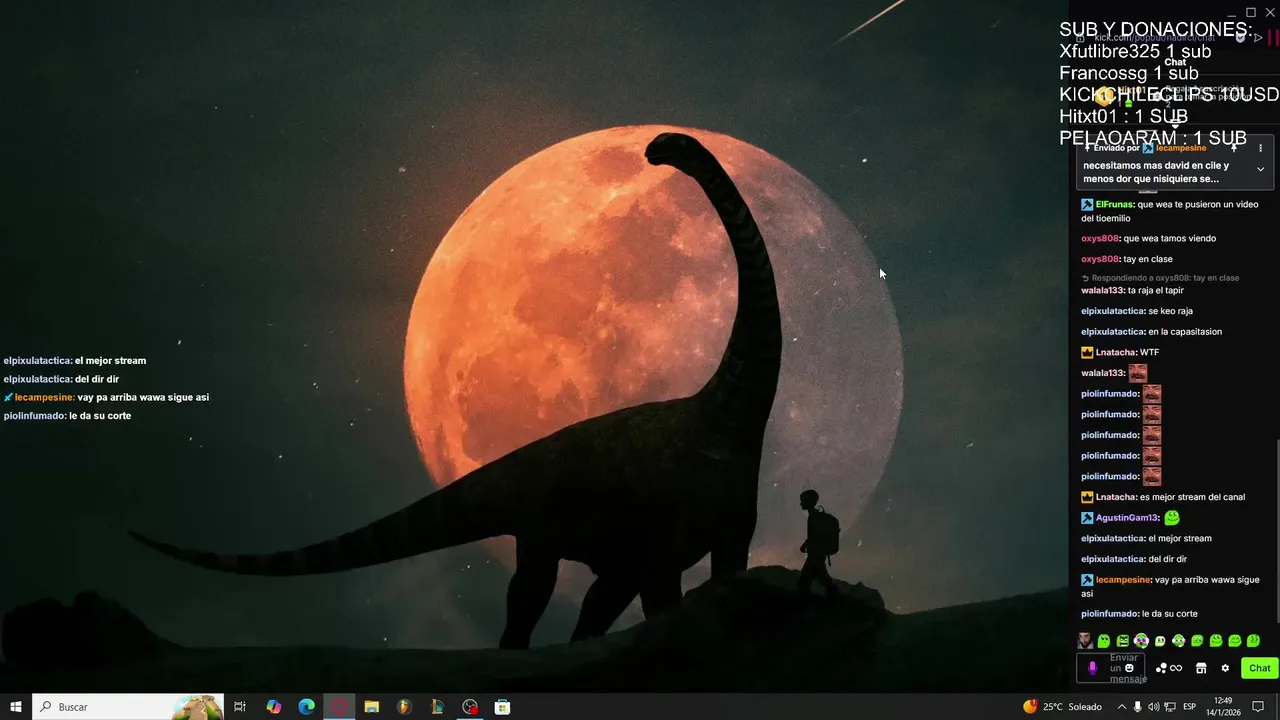This screenshot has width=1280, height=720.
Task: Open Microsoft Edge from the taskbar
Action: pos(307,707)
